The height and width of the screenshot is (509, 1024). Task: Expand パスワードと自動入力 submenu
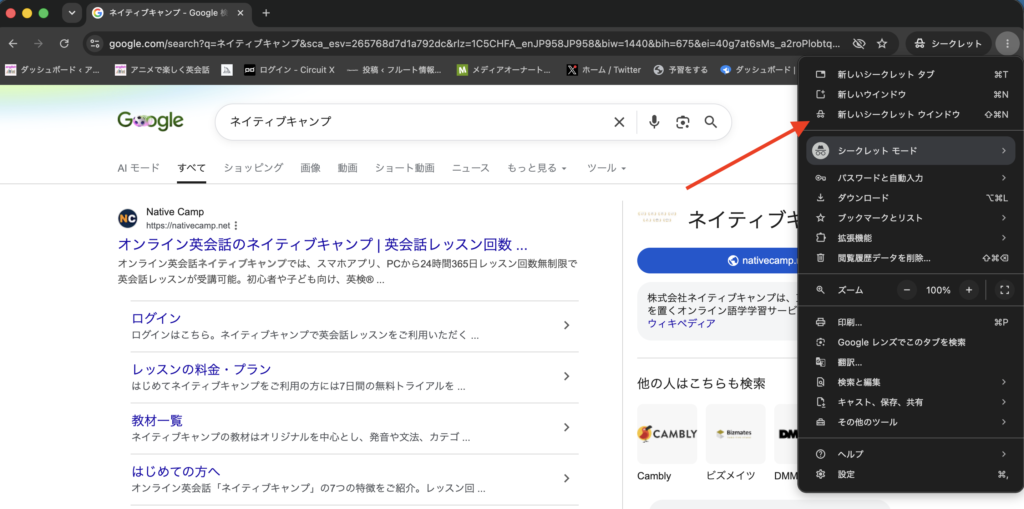point(911,178)
